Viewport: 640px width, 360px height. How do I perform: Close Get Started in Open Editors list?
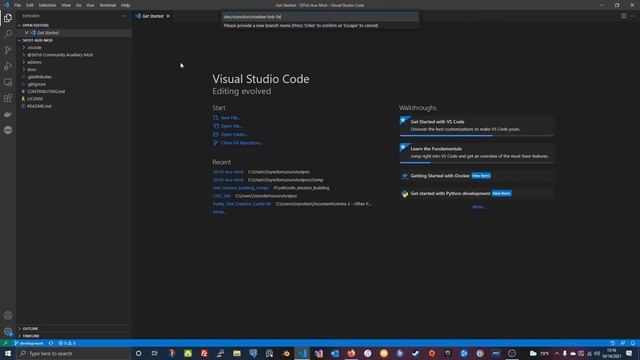tap(27, 33)
